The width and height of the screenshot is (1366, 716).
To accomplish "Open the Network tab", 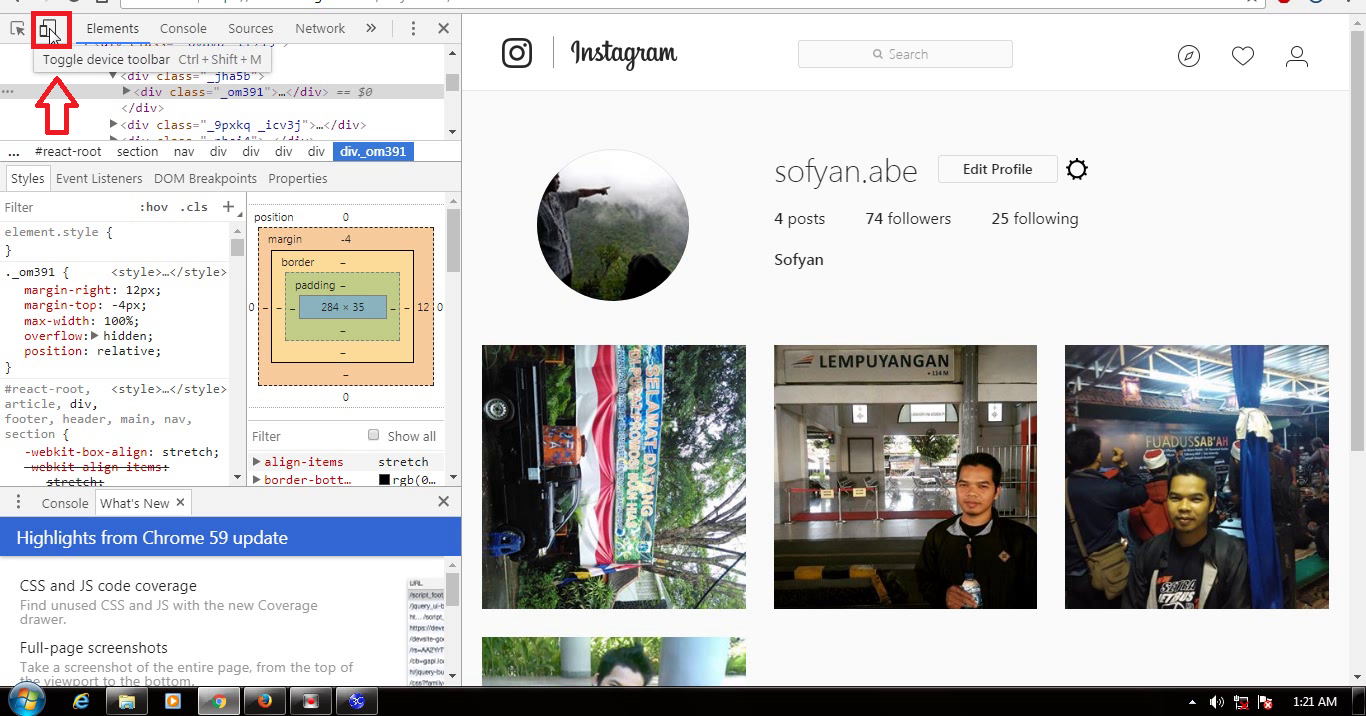I will tap(320, 28).
